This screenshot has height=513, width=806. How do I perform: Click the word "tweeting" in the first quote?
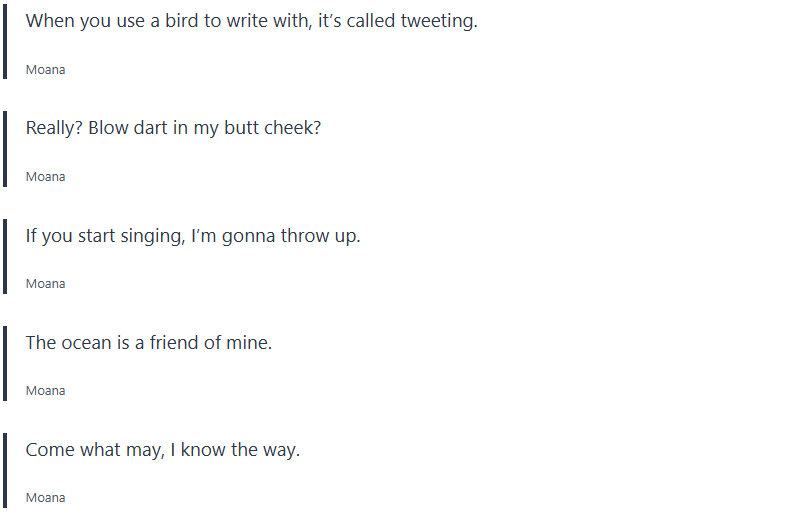point(438,21)
